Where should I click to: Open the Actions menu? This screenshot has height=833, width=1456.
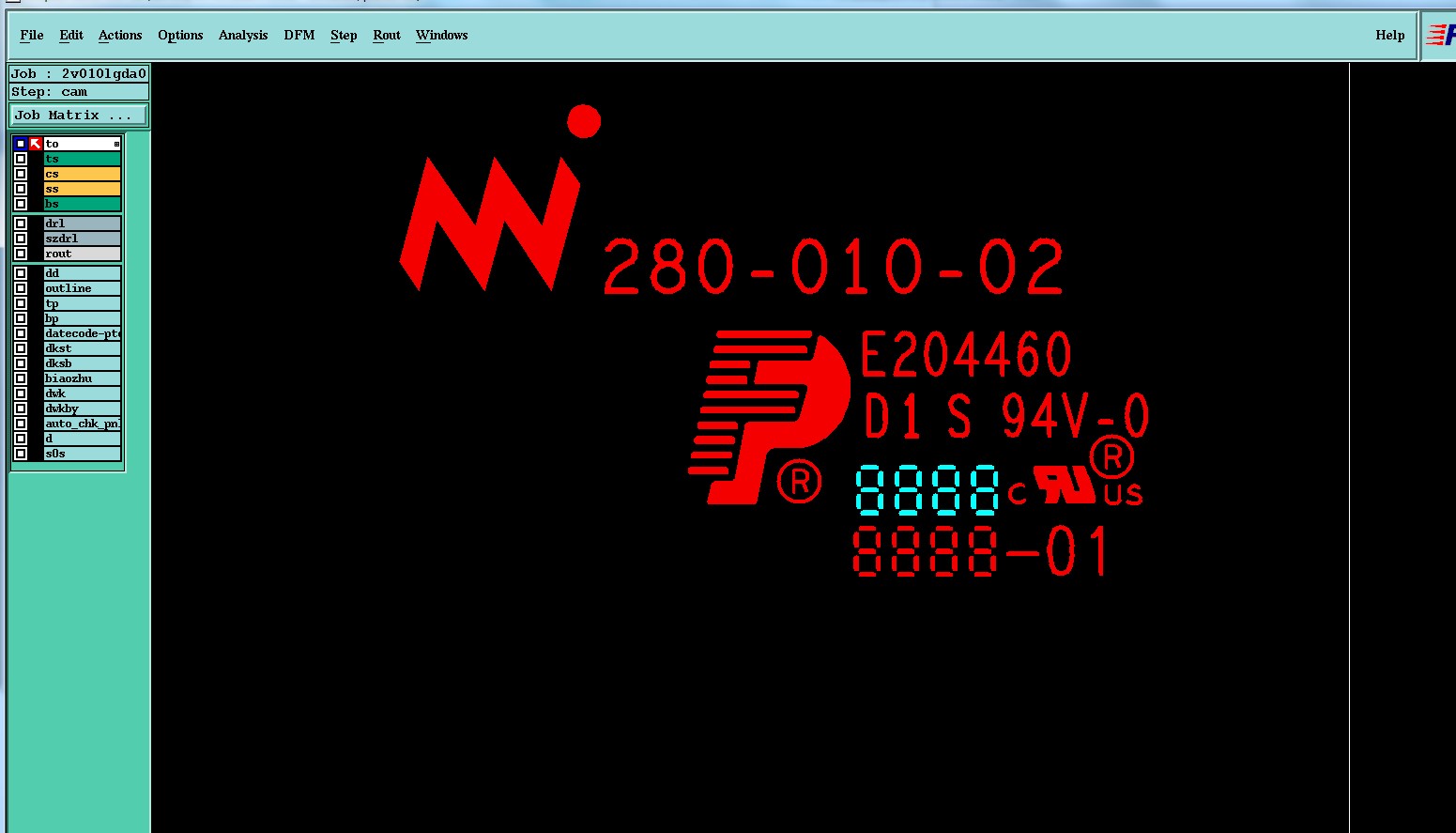pyautogui.click(x=120, y=36)
